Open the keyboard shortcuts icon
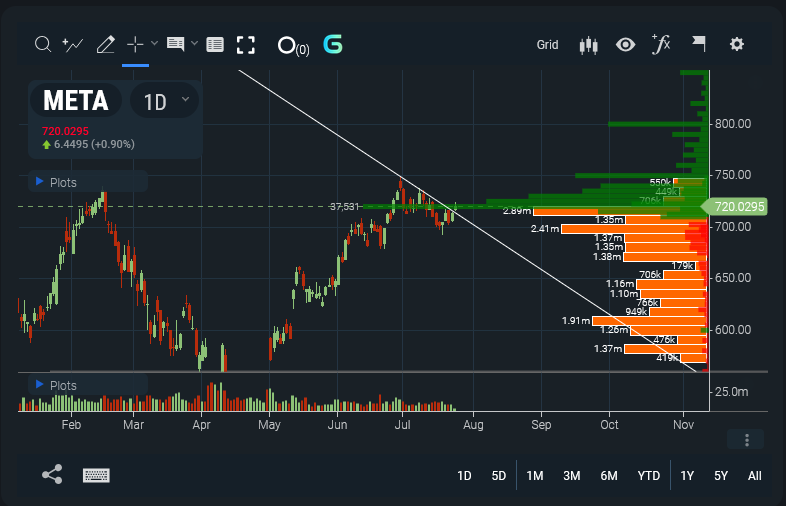786x506 pixels. [x=96, y=475]
